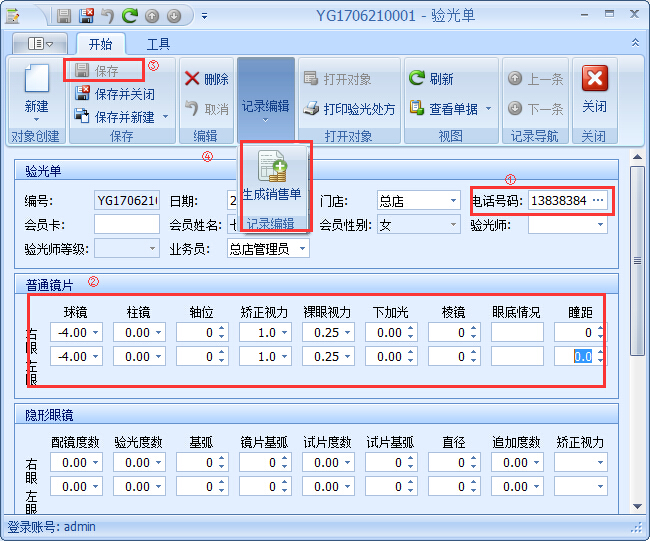Click the 删除 delete button
Screen dimensions: 650x541
tap(206, 79)
